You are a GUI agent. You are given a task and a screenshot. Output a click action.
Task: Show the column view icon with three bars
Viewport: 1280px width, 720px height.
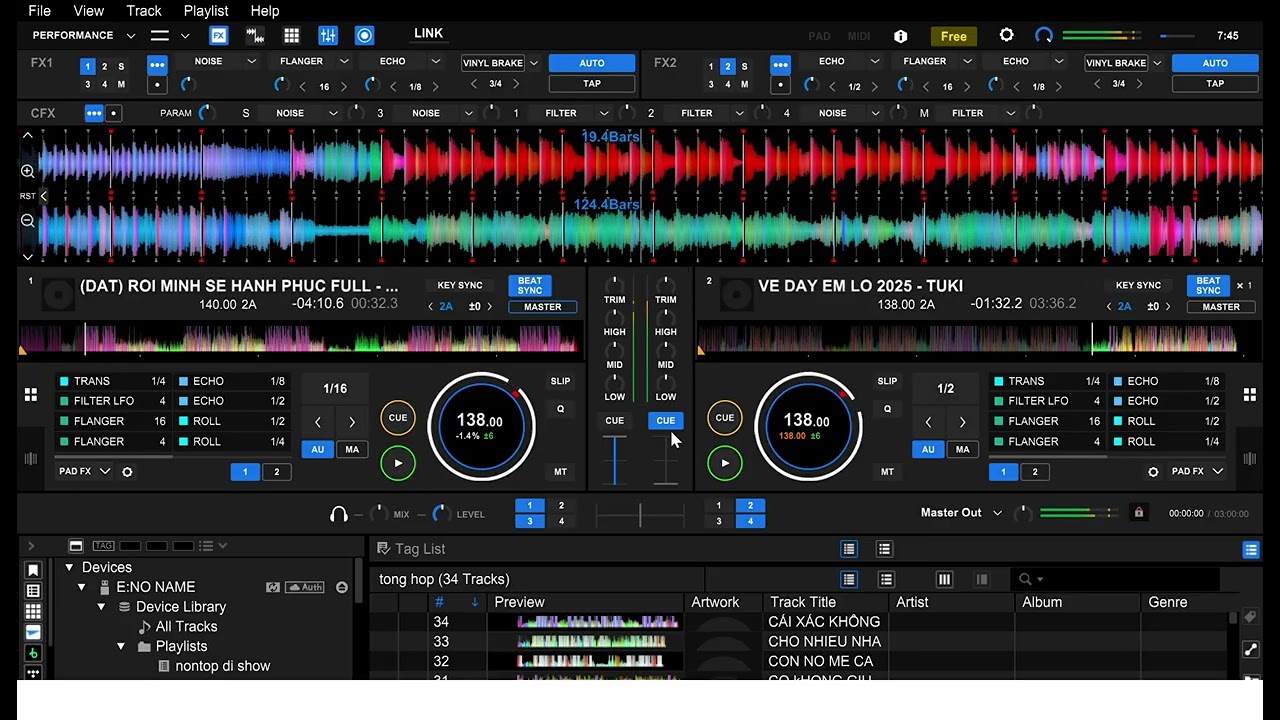944,579
